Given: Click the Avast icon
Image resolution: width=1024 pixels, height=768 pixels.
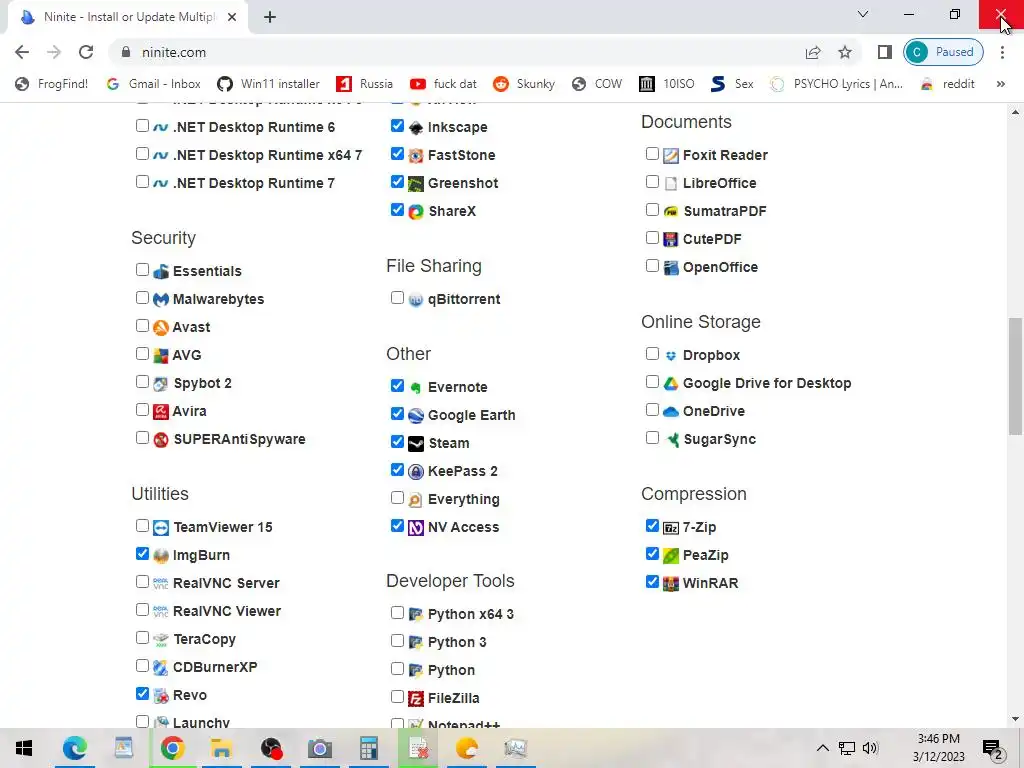Looking at the screenshot, I should point(161,327).
